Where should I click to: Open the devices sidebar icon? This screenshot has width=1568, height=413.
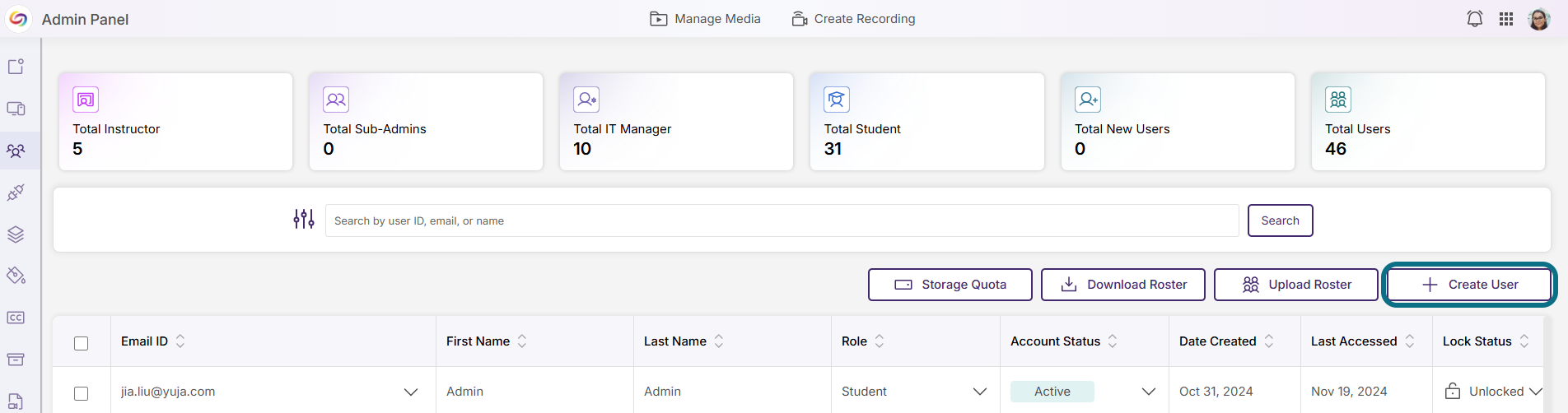(16, 109)
